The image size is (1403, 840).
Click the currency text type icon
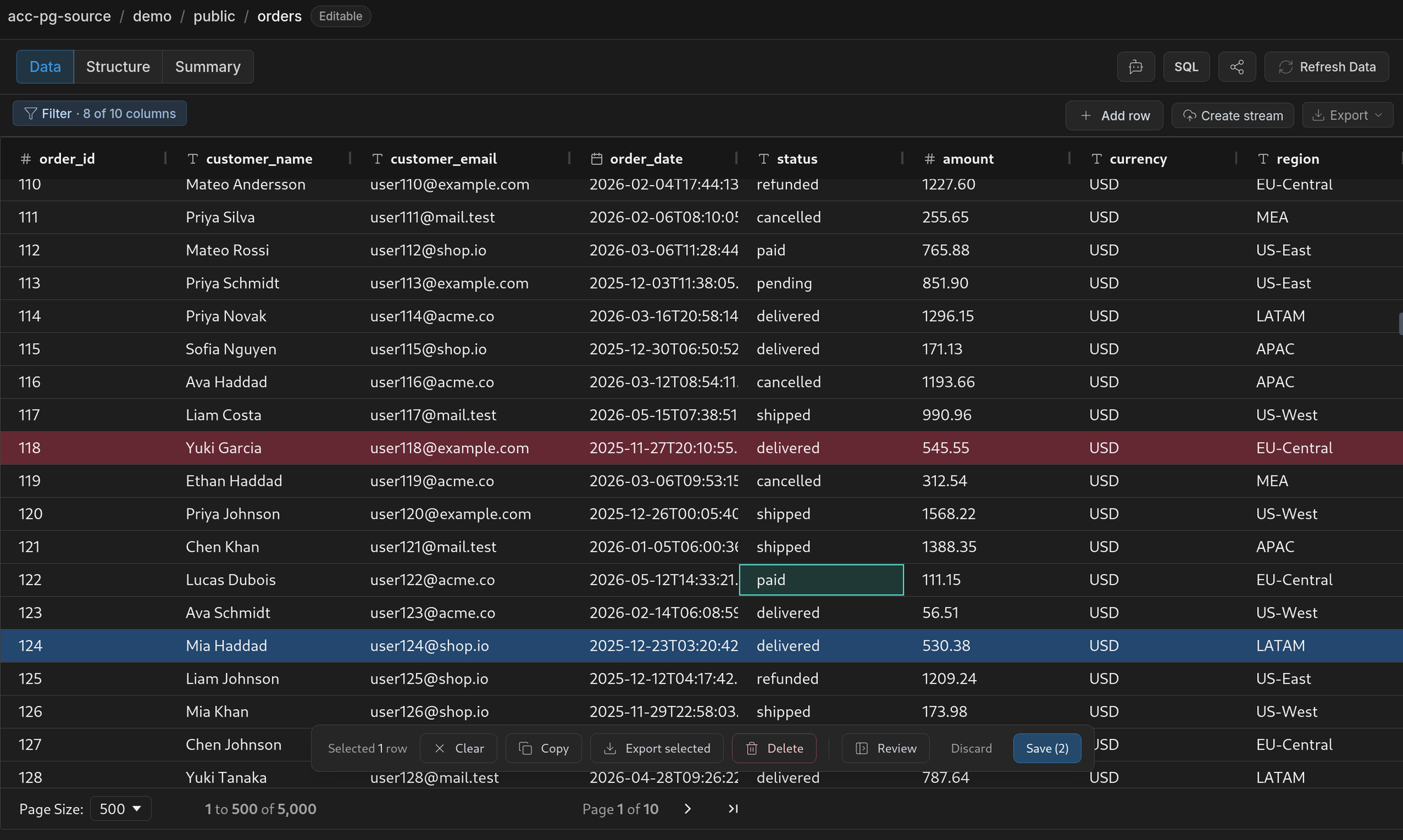(1096, 159)
